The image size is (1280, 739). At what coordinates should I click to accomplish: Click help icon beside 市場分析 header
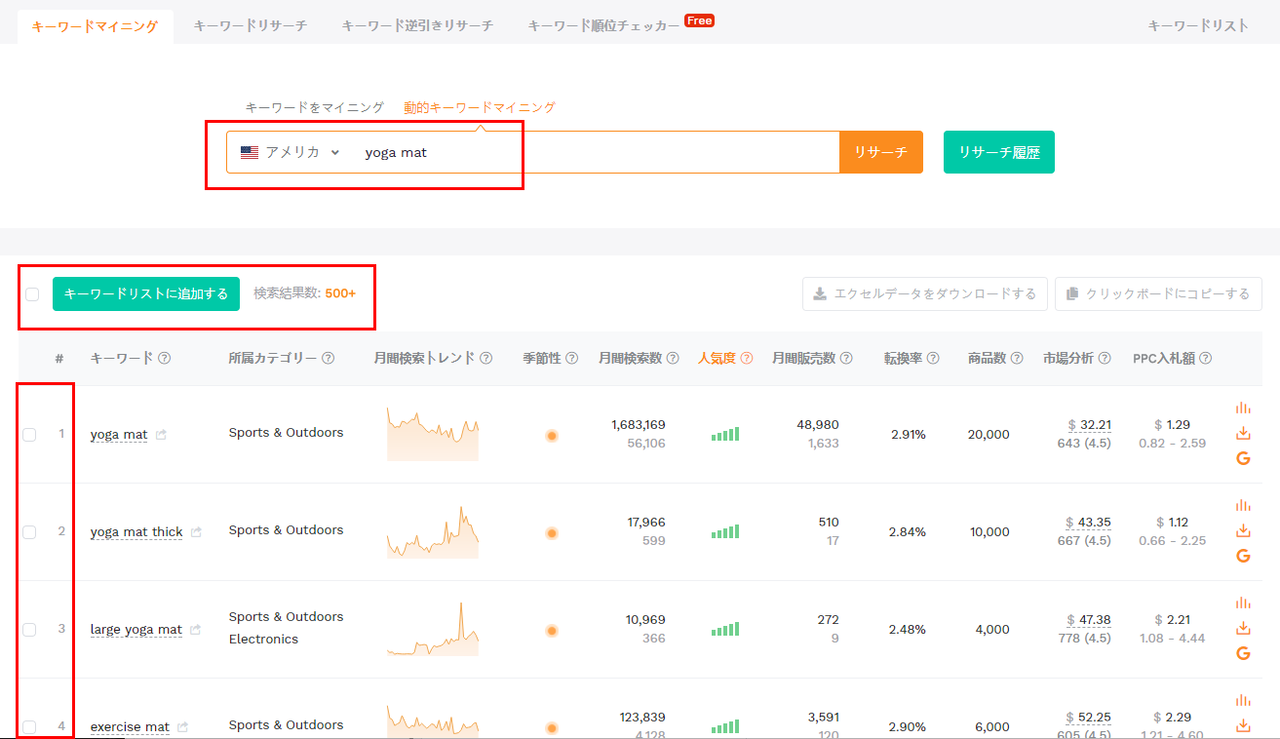coord(1104,358)
